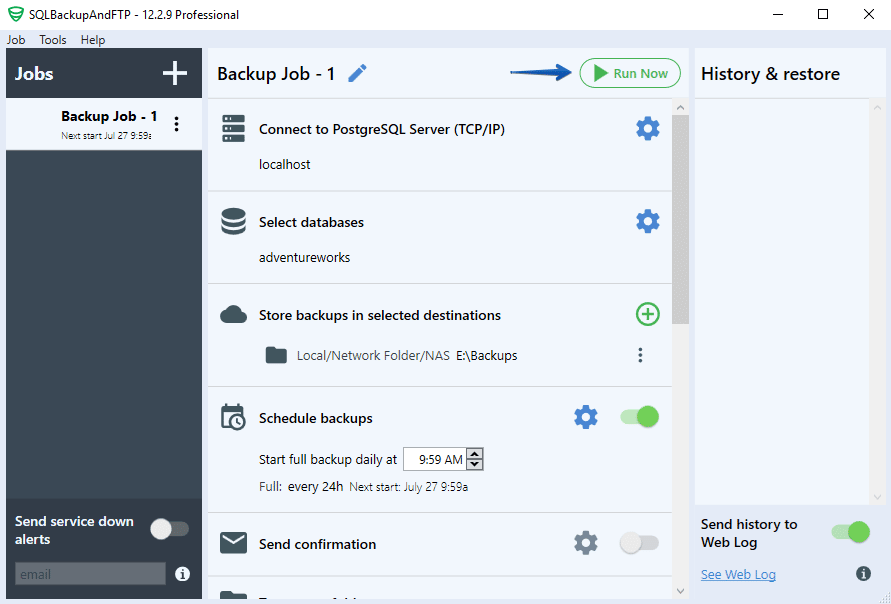Open the Job menu
This screenshot has height=604, width=891.
(16, 40)
